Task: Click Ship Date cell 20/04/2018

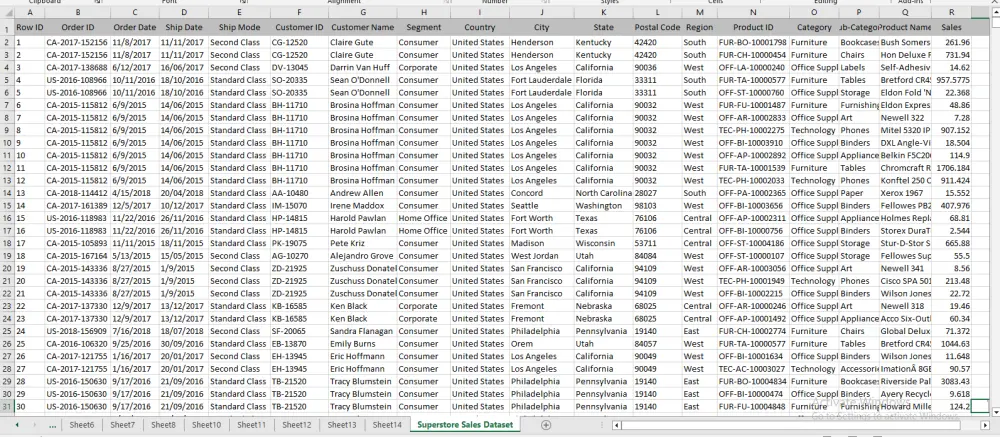Action: coord(184,193)
